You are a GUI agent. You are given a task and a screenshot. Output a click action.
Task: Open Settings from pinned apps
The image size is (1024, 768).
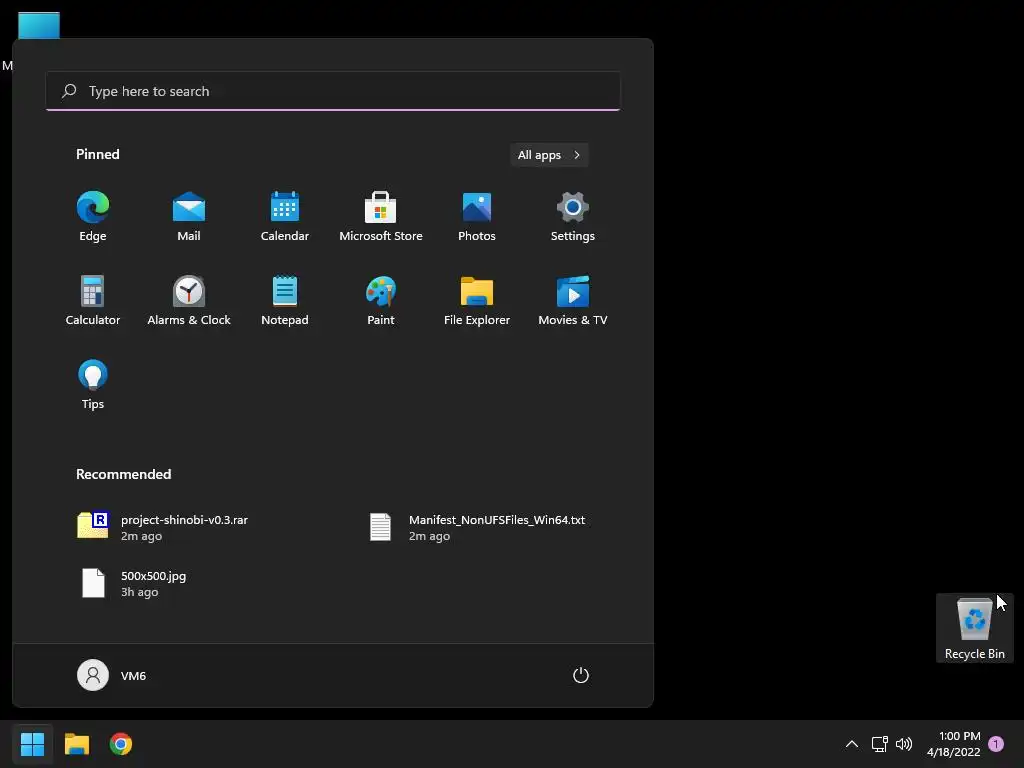click(x=573, y=217)
